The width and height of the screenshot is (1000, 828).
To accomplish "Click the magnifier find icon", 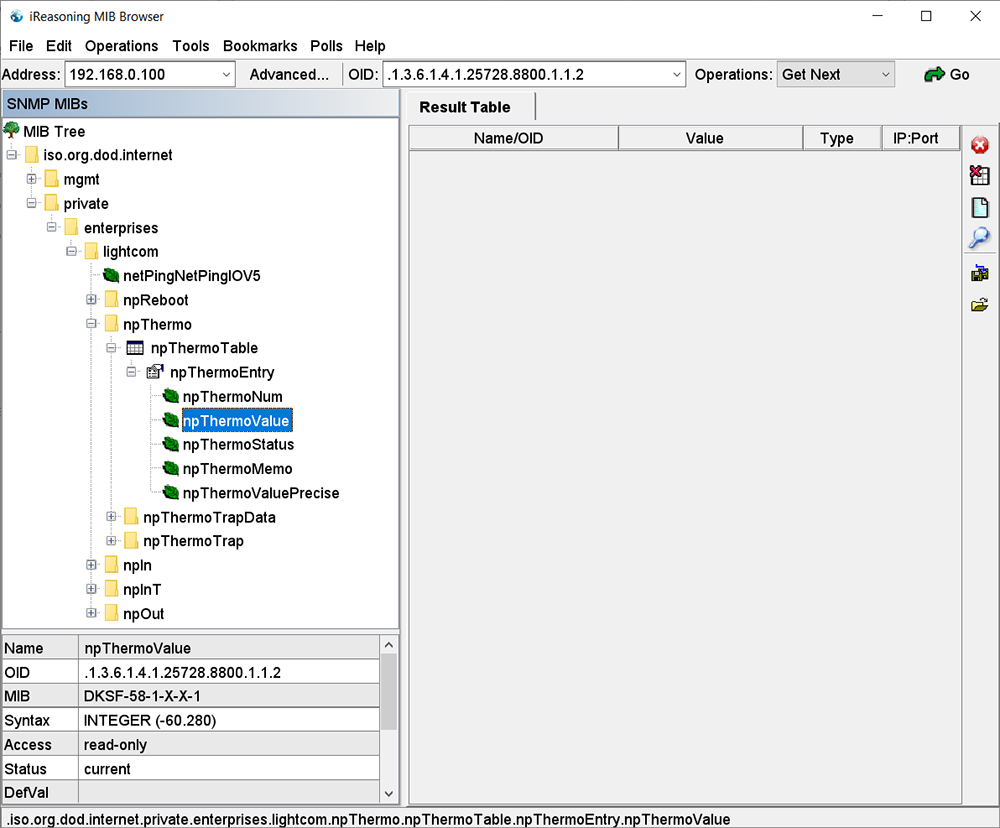I will (x=980, y=238).
